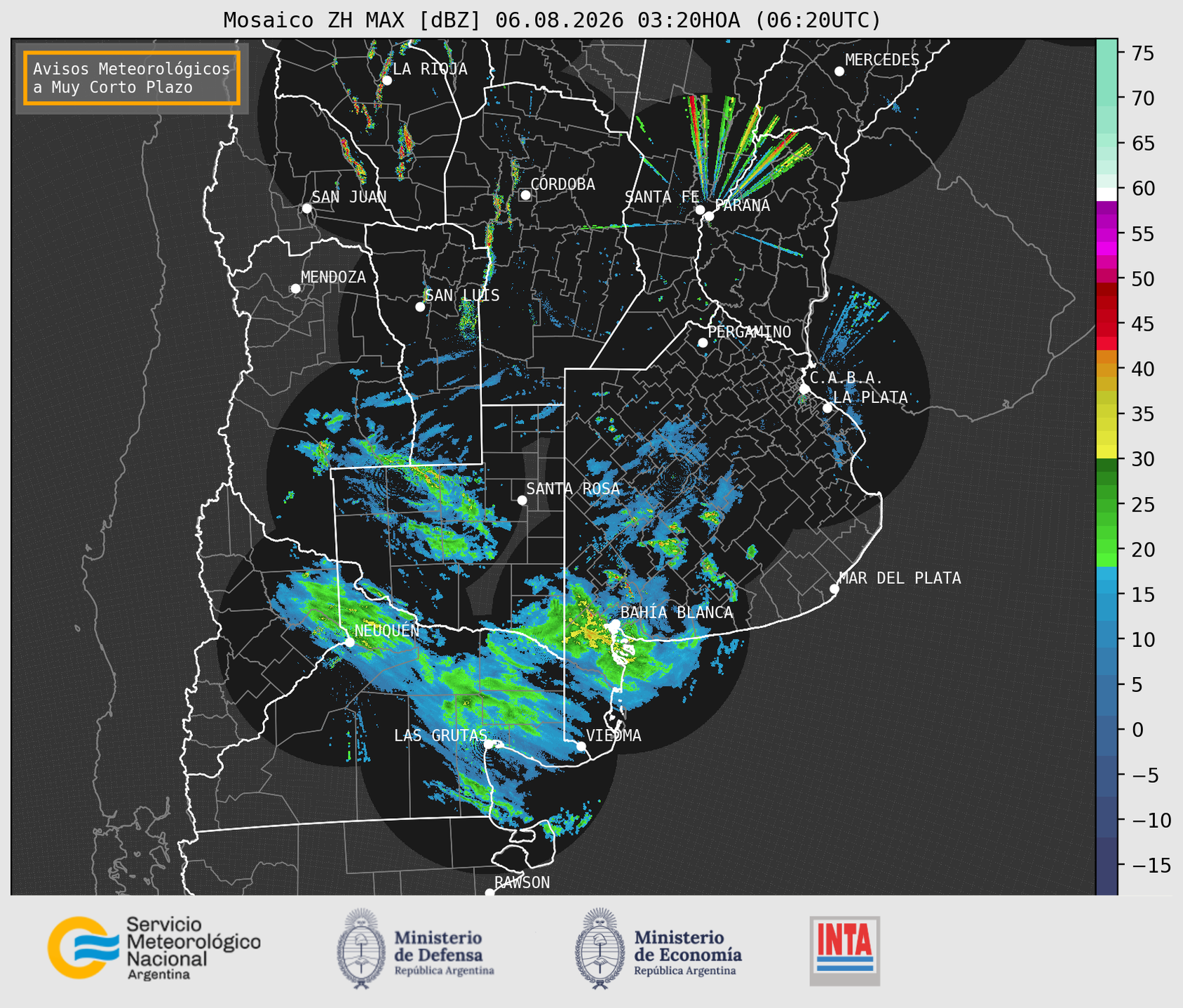Click the Neuquén city marker dot
The height and width of the screenshot is (1008, 1183).
[x=349, y=641]
